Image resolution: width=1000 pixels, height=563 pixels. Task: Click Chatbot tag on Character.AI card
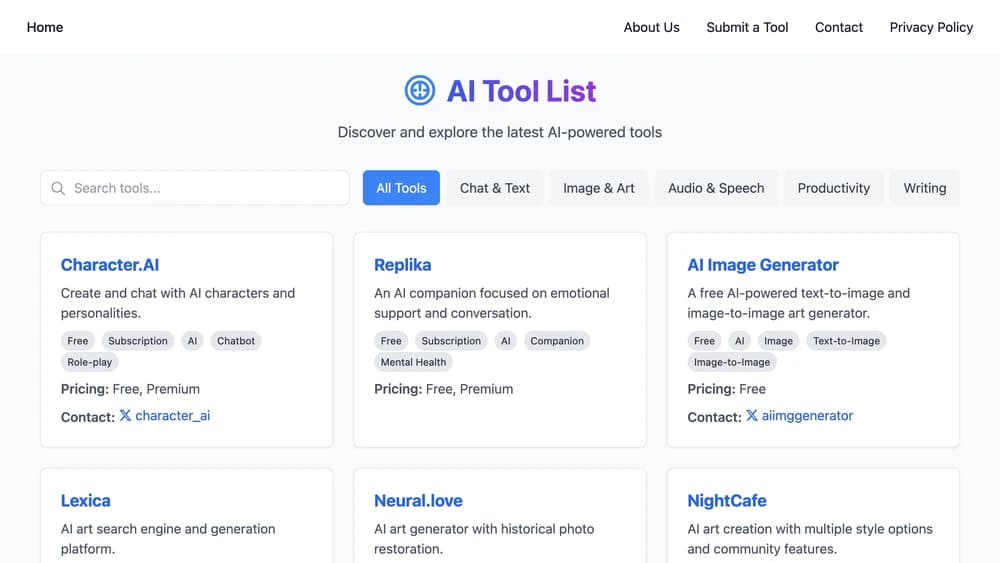236,340
